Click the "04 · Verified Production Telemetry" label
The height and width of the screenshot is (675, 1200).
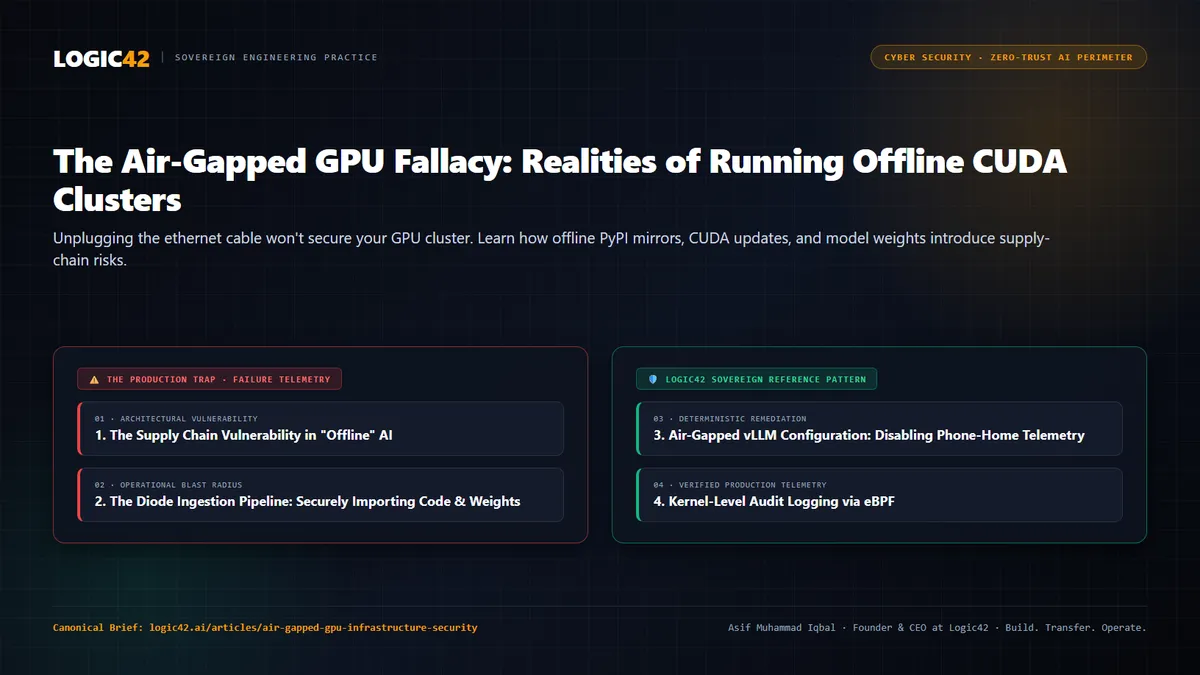pyautogui.click(x=740, y=484)
